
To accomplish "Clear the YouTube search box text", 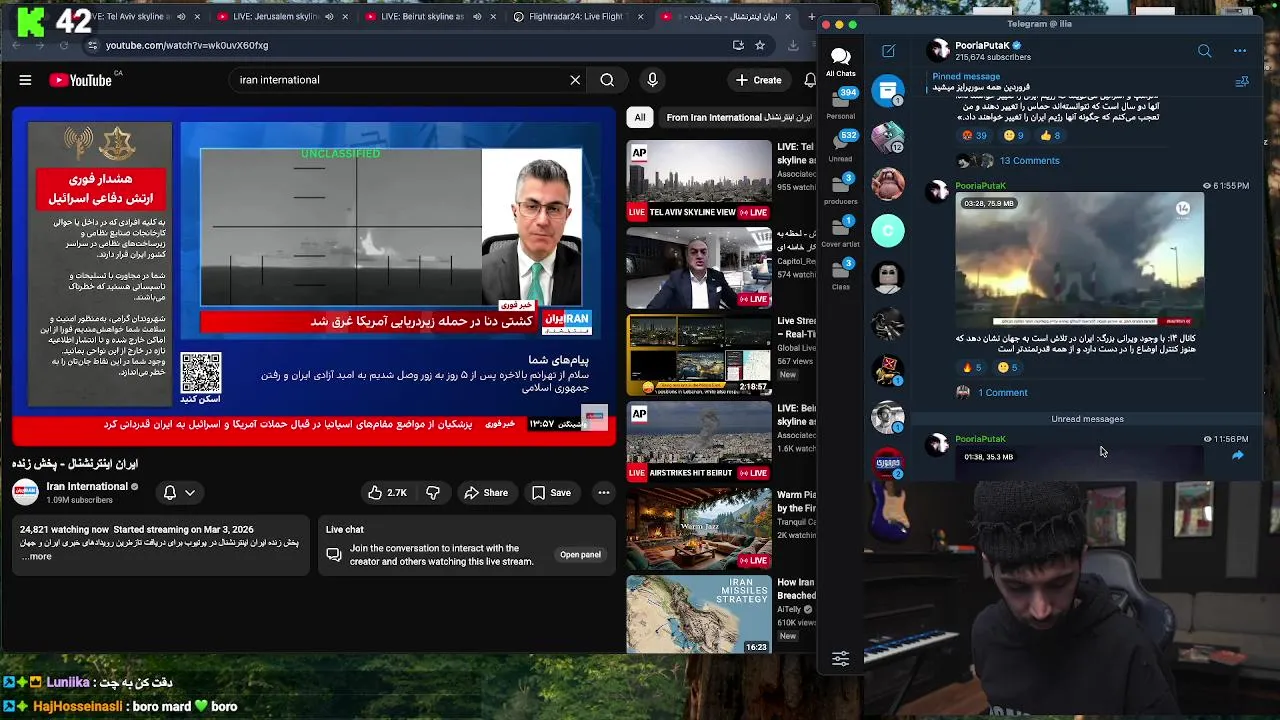I will click(x=575, y=80).
